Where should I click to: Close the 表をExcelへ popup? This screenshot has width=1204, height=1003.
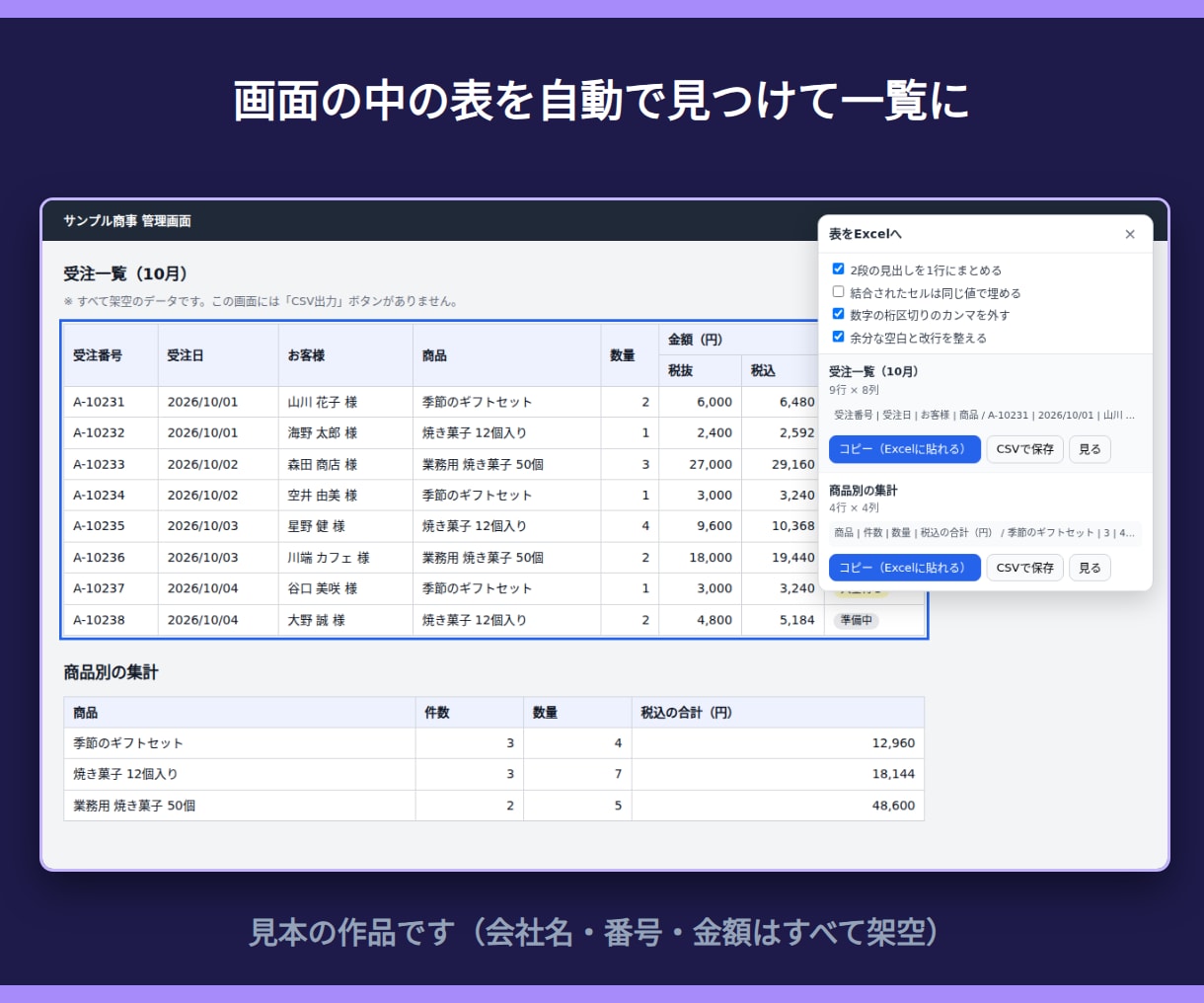coord(1130,234)
